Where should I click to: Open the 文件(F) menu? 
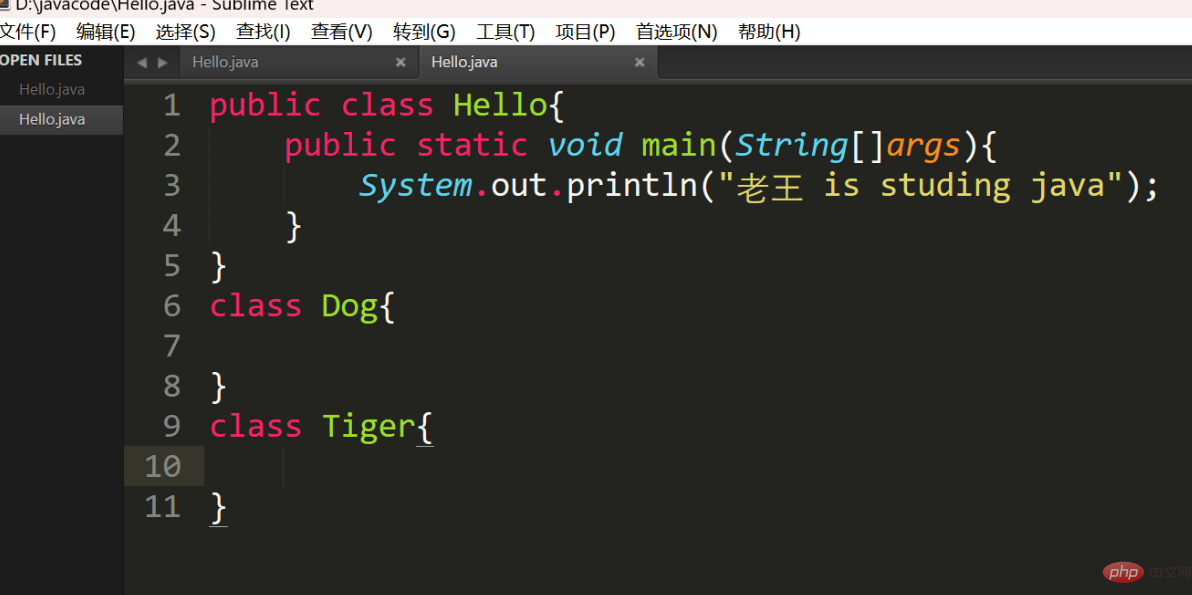click(x=27, y=32)
